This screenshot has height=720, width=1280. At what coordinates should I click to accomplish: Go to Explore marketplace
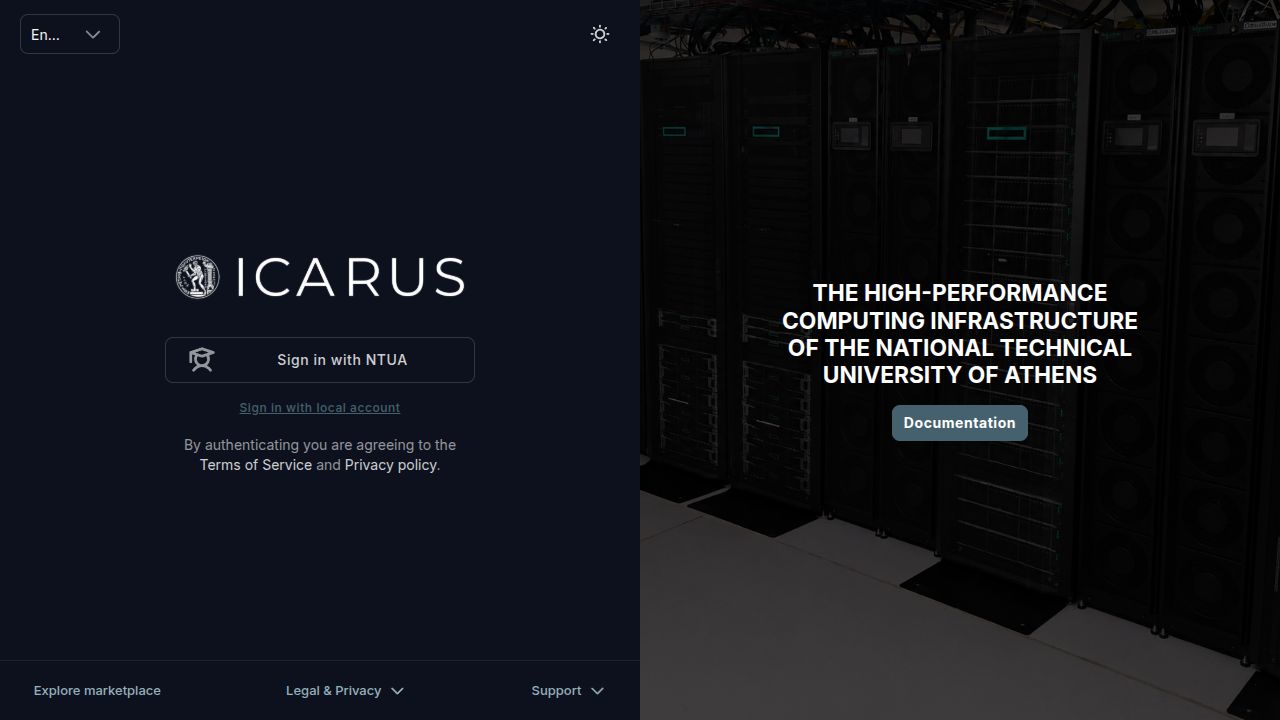pyautogui.click(x=97, y=691)
